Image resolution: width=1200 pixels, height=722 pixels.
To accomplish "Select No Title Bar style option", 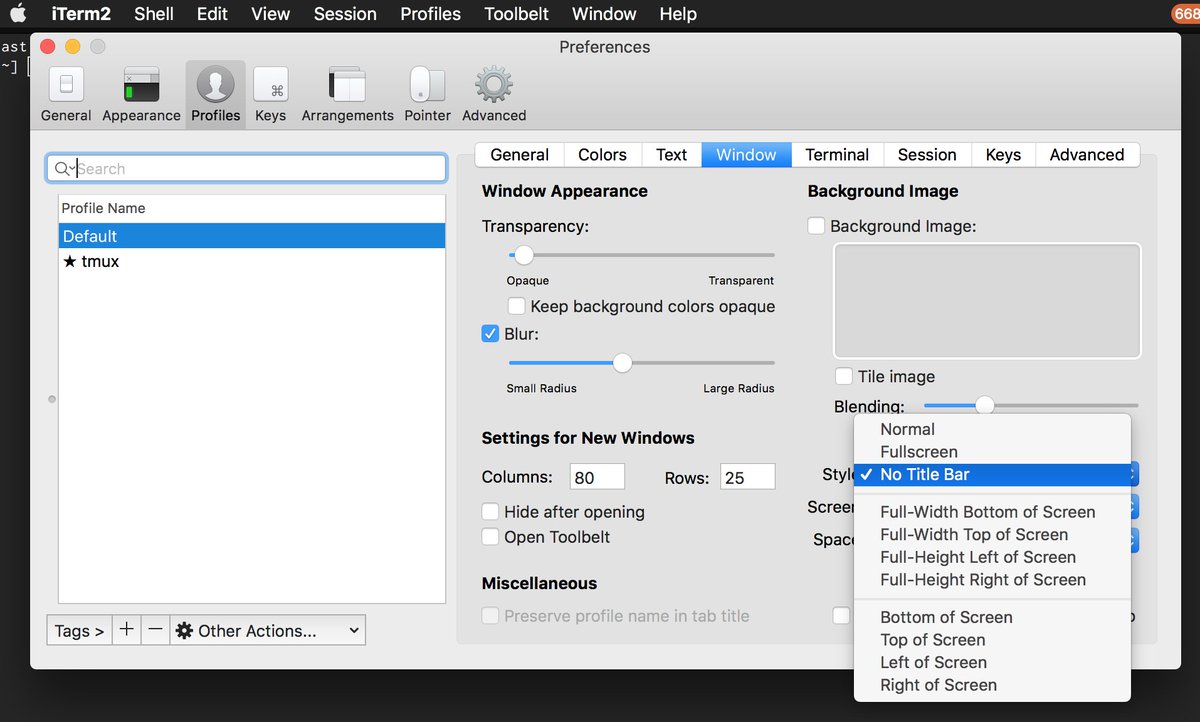I will [992, 475].
